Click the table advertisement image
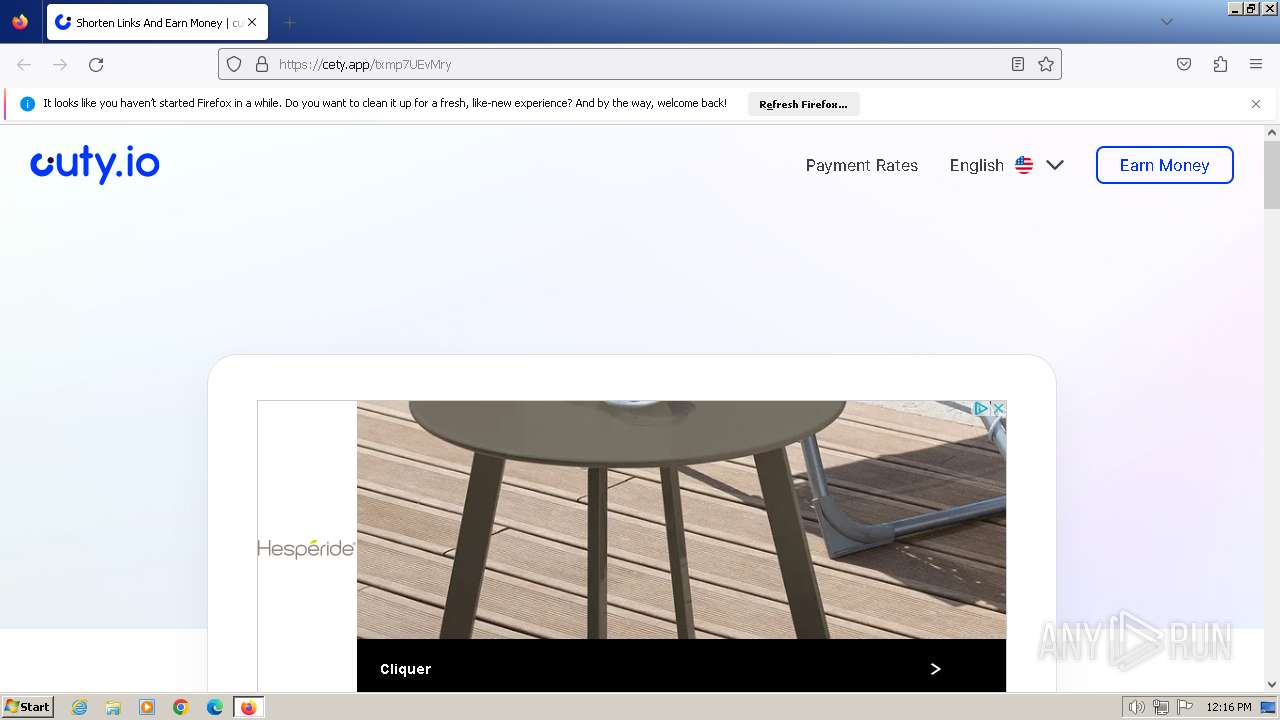The height and width of the screenshot is (720, 1280). pyautogui.click(x=681, y=520)
